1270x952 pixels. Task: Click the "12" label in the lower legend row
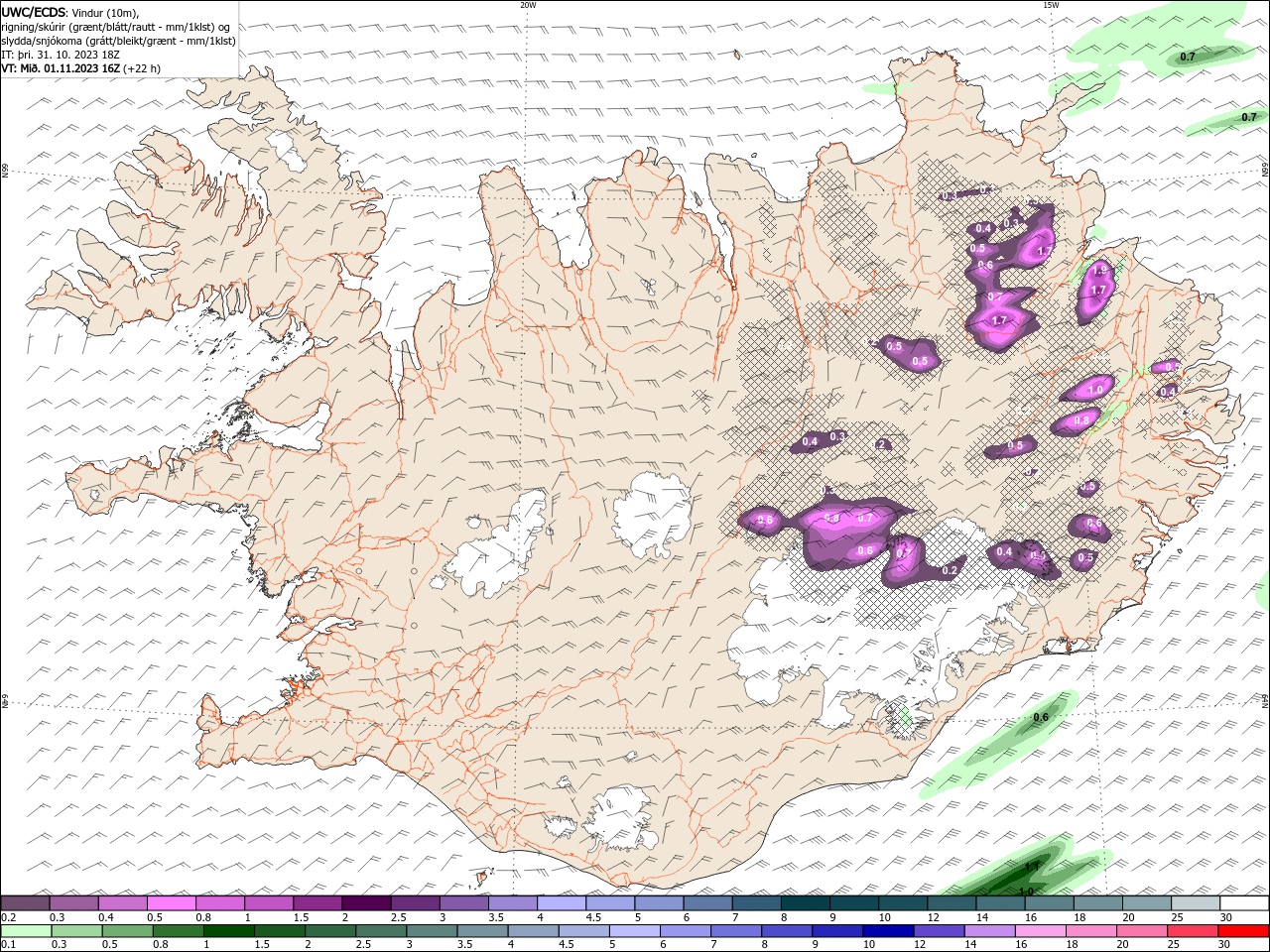920,944
